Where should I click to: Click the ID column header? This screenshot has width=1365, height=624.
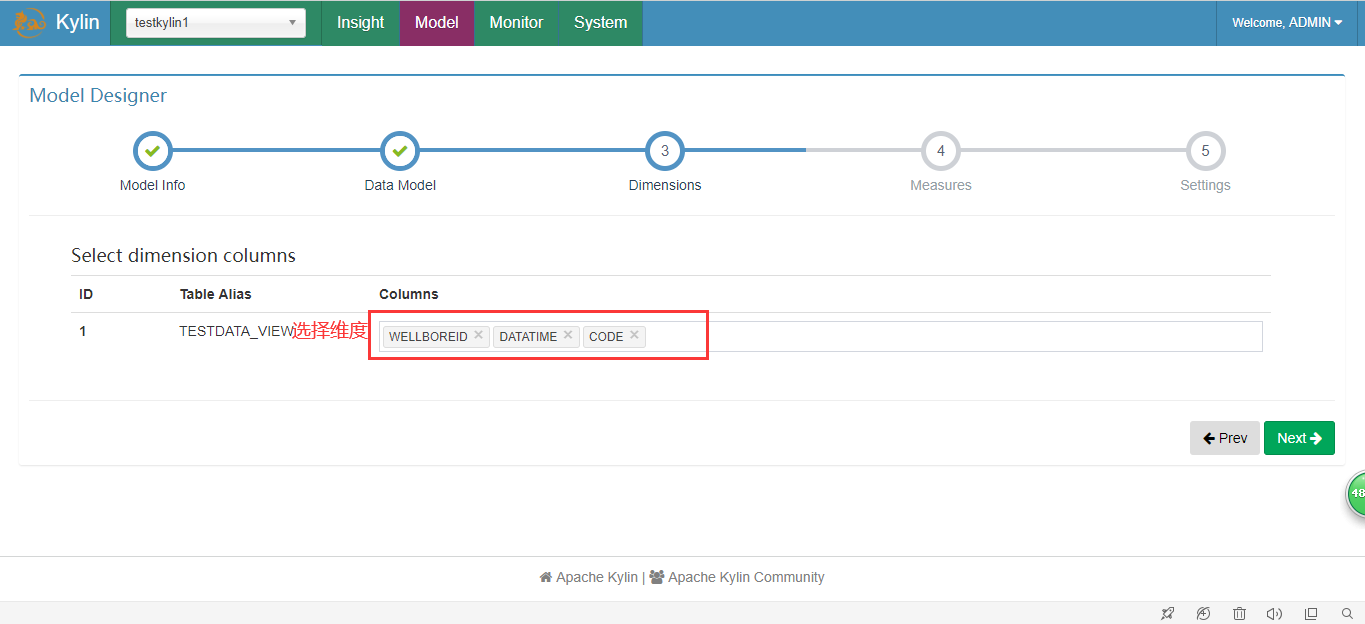86,294
